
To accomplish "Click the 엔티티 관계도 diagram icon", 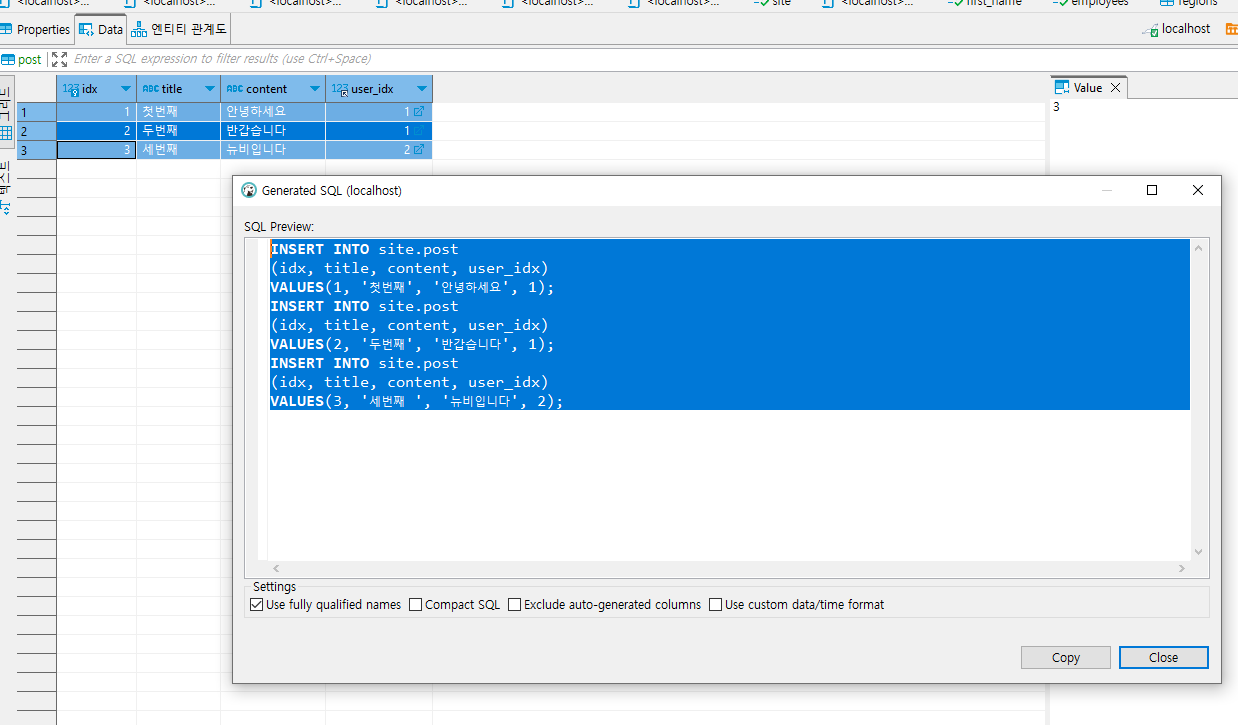I will (139, 30).
